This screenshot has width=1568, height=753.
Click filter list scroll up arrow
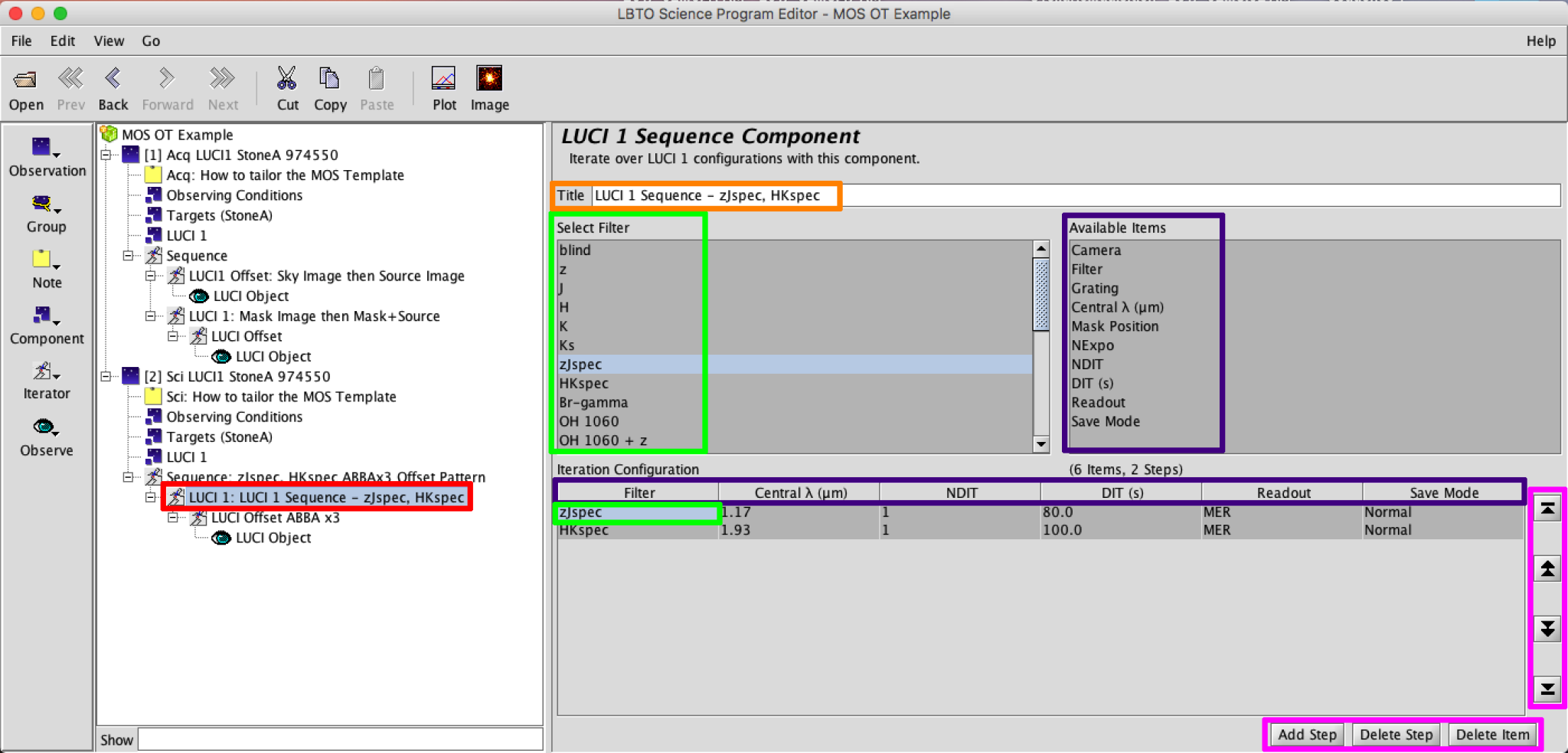tap(1040, 248)
